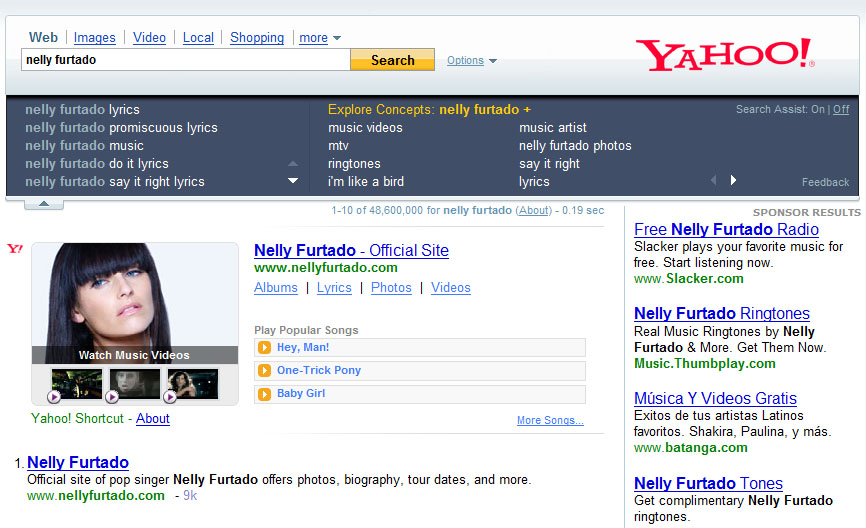Click the www.nellyfurtado.com green URL under official site

tap(326, 268)
